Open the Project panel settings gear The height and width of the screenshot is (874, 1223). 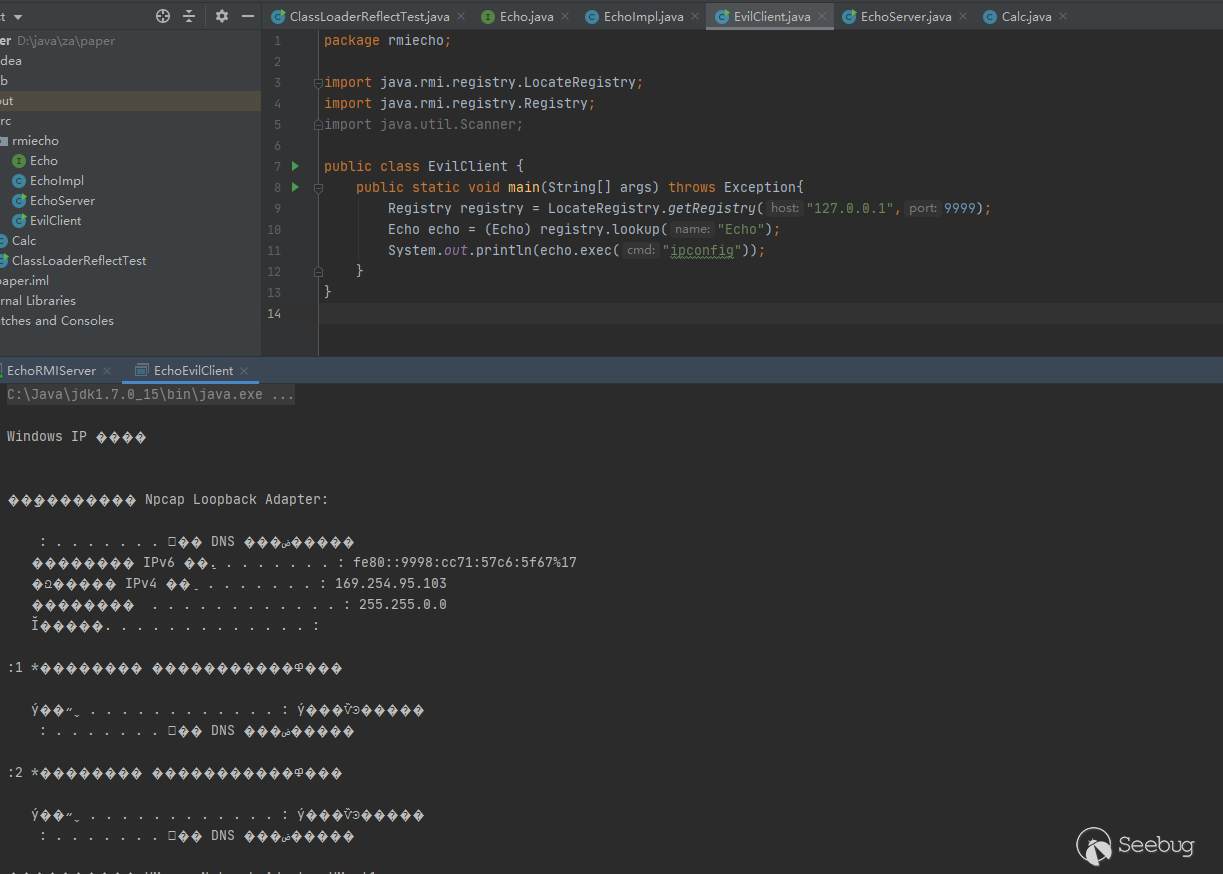[x=222, y=16]
